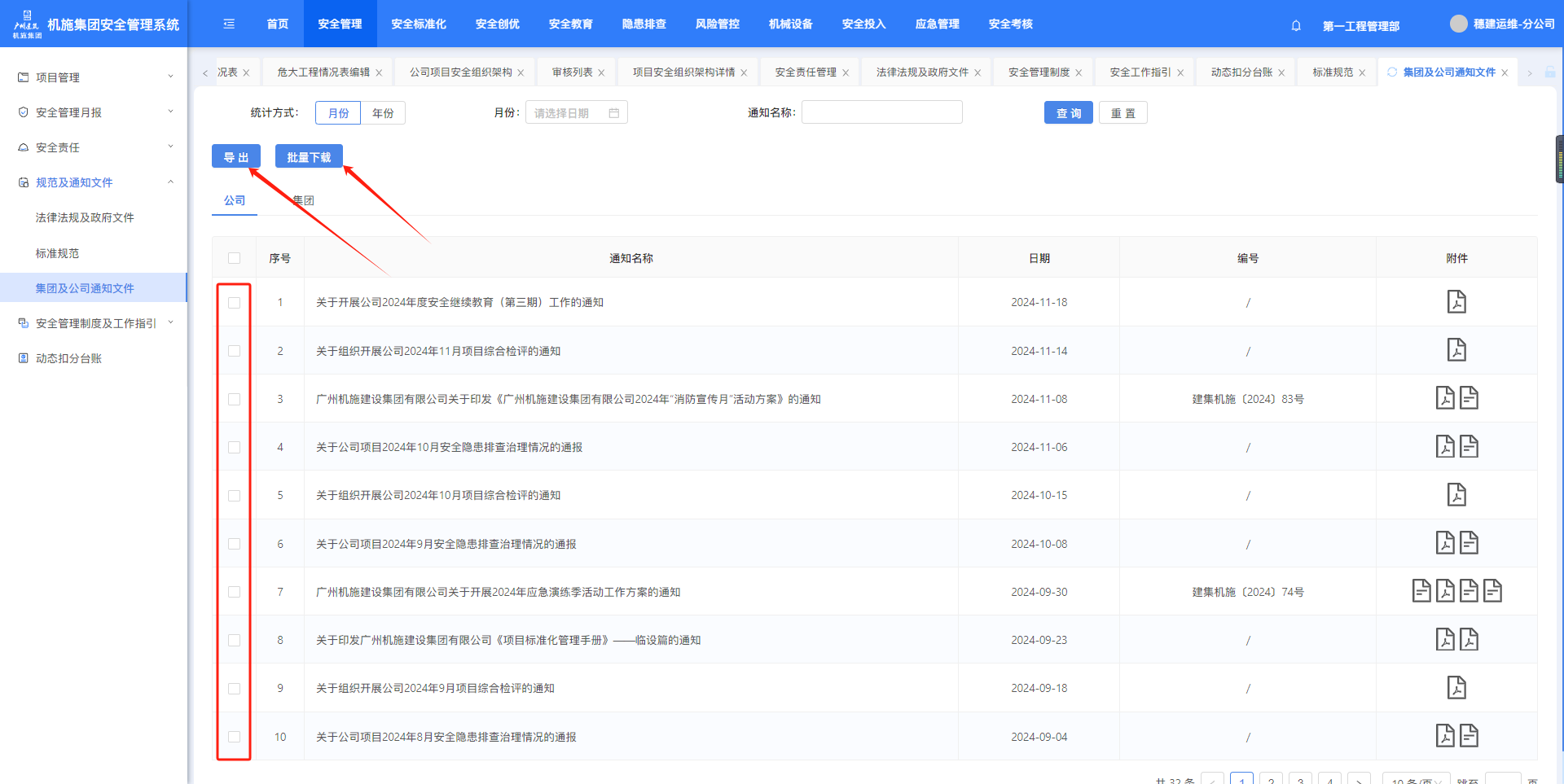
Task: Close the 安全责任管理 tab
Action: [x=846, y=73]
